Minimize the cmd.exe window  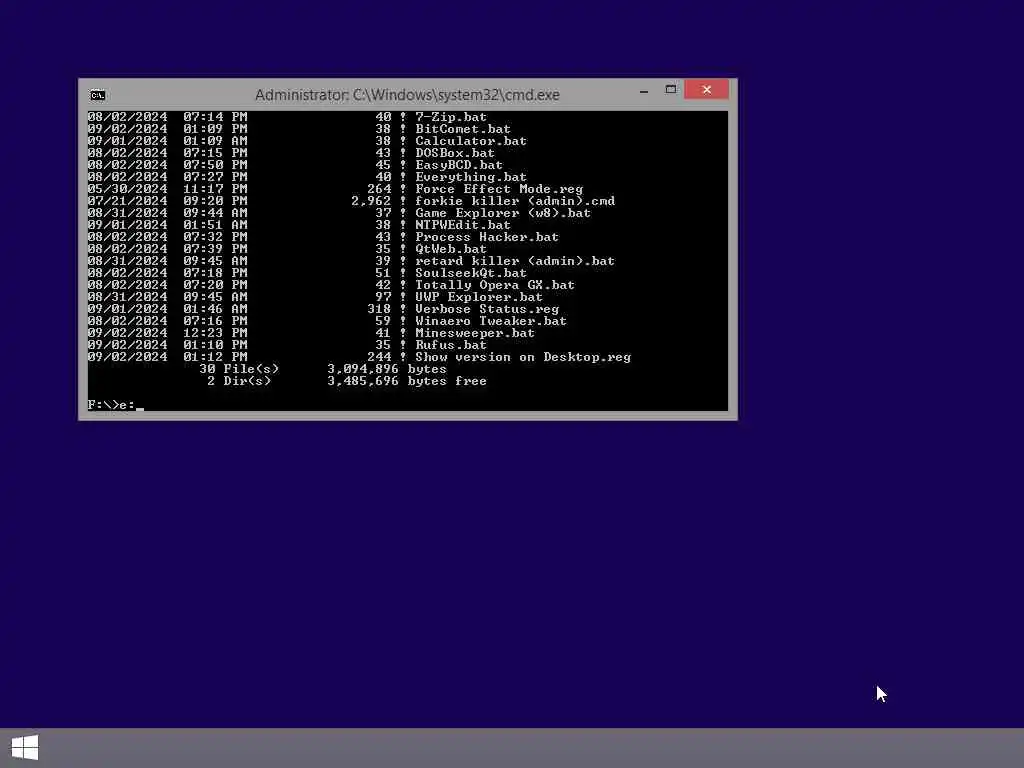click(x=644, y=90)
